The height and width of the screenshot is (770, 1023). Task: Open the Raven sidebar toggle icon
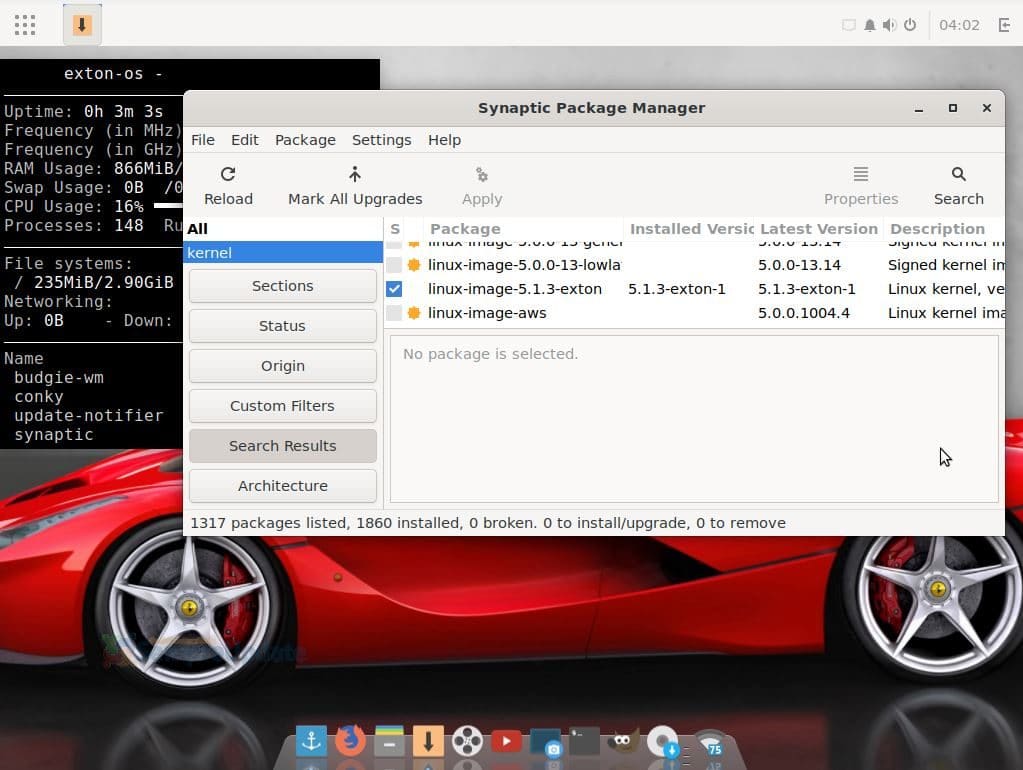[x=1004, y=25]
